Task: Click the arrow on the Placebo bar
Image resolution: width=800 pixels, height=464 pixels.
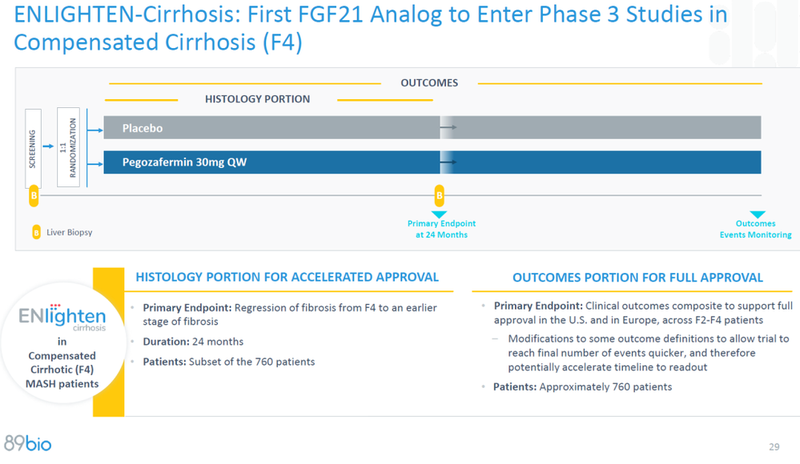Action: point(449,128)
